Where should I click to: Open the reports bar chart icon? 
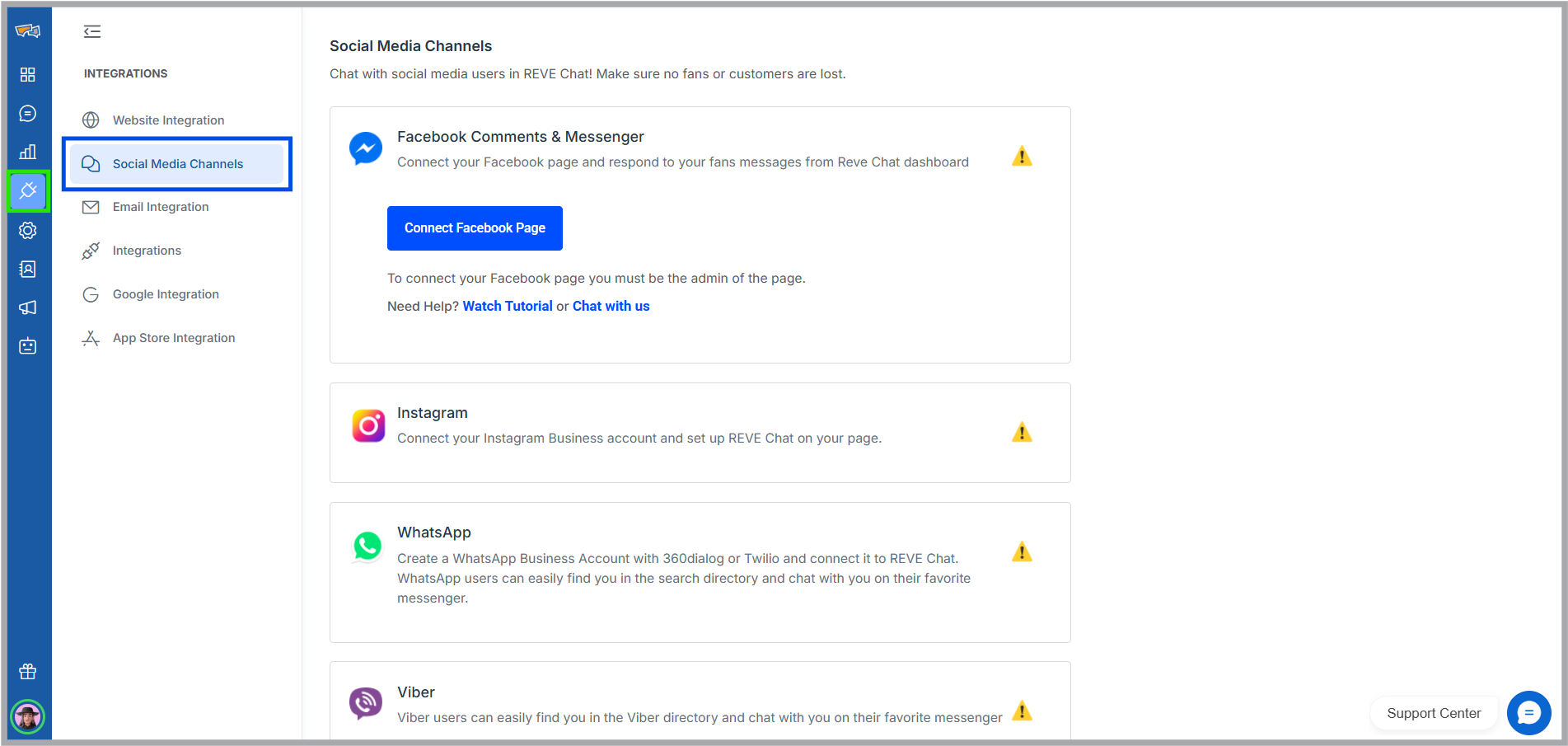point(28,152)
